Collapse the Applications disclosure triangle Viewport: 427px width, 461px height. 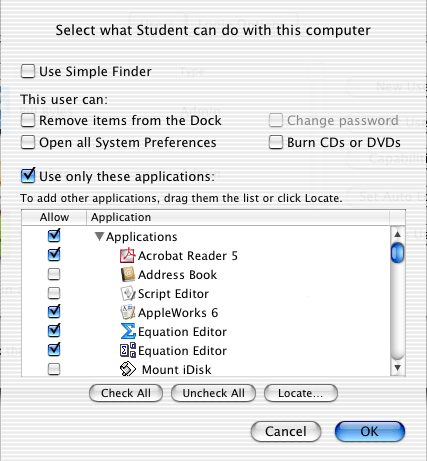click(99, 236)
